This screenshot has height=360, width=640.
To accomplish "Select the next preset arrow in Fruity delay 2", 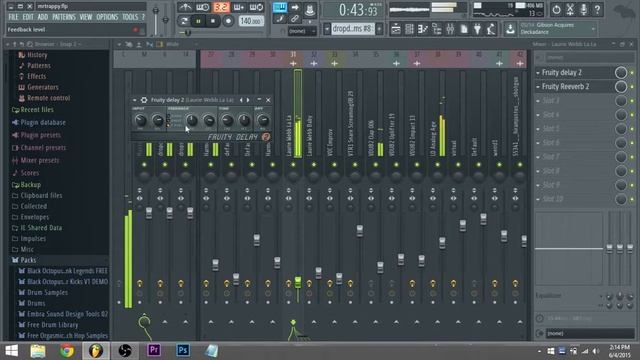I will 248,100.
